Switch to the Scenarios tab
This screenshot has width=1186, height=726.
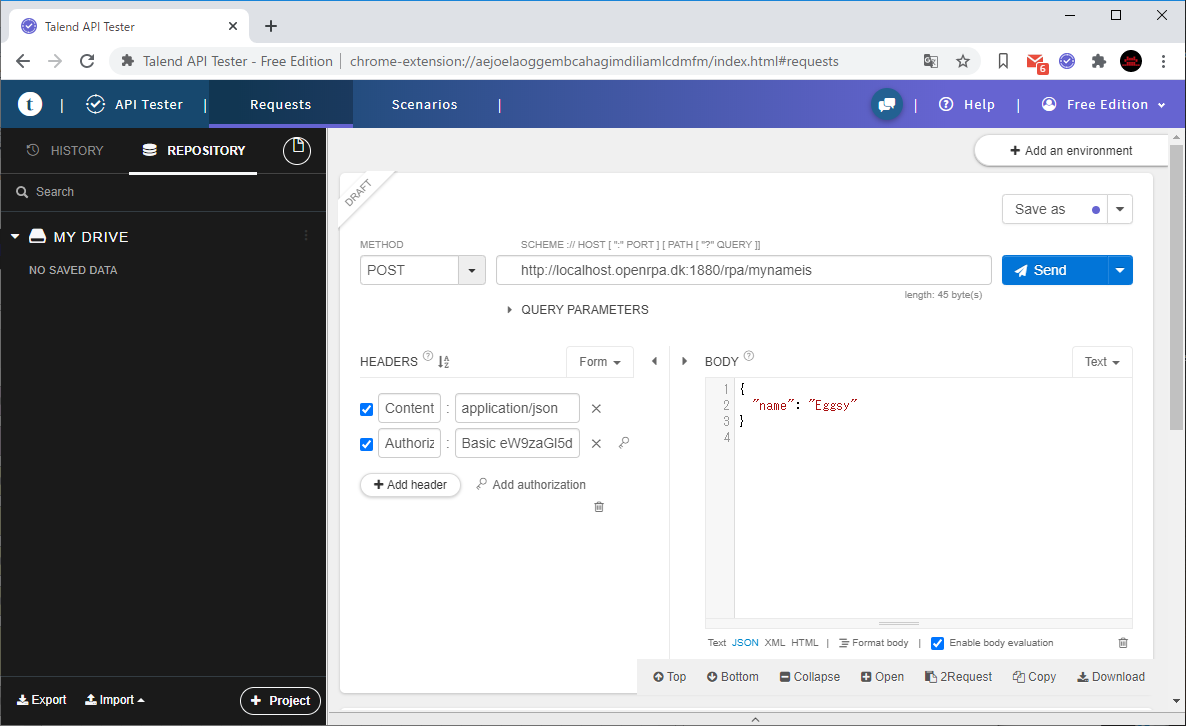(x=424, y=104)
